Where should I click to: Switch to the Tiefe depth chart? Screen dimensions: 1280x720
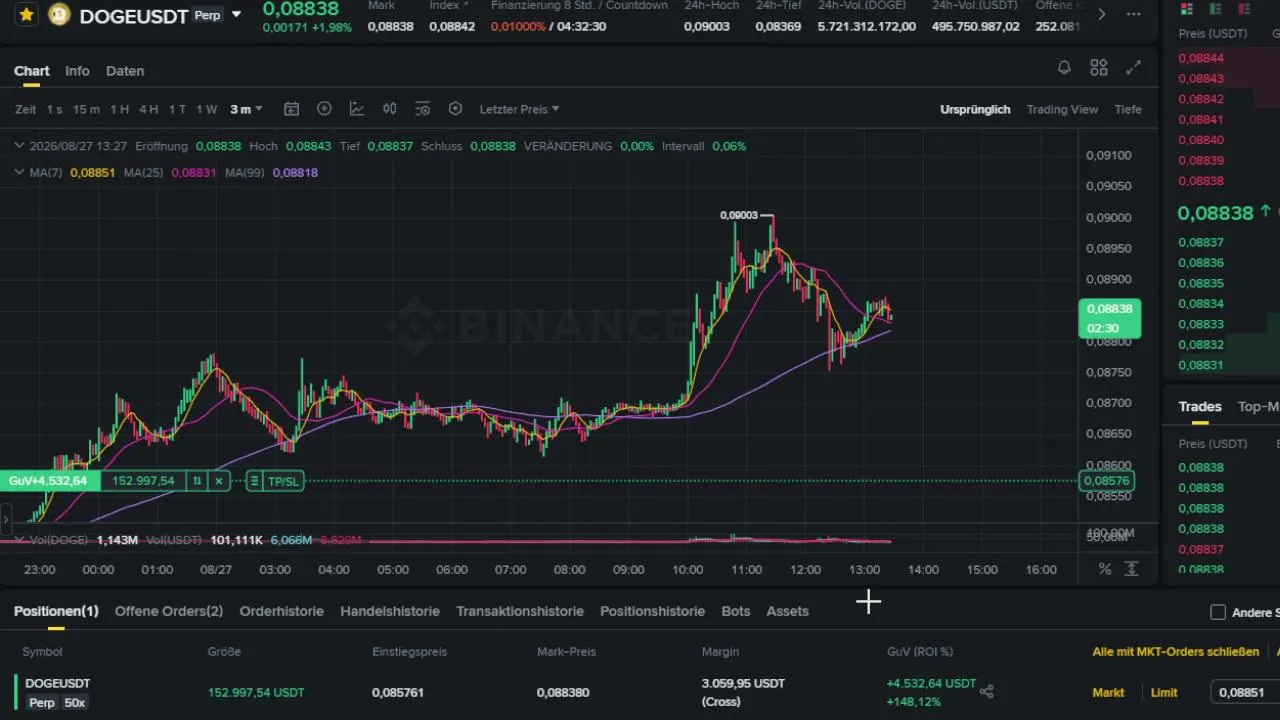coord(1128,109)
